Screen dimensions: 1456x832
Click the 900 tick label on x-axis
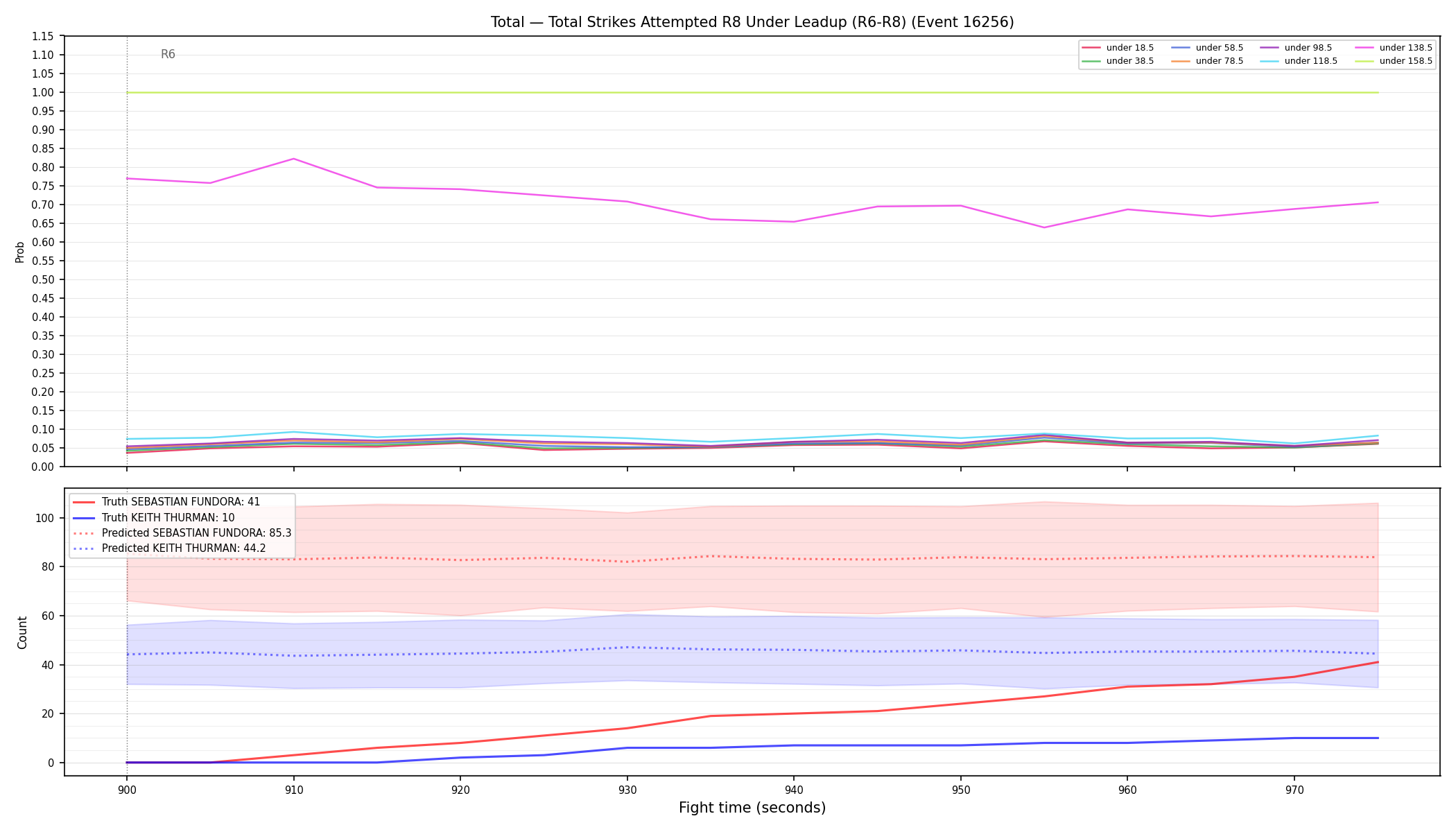[127, 790]
